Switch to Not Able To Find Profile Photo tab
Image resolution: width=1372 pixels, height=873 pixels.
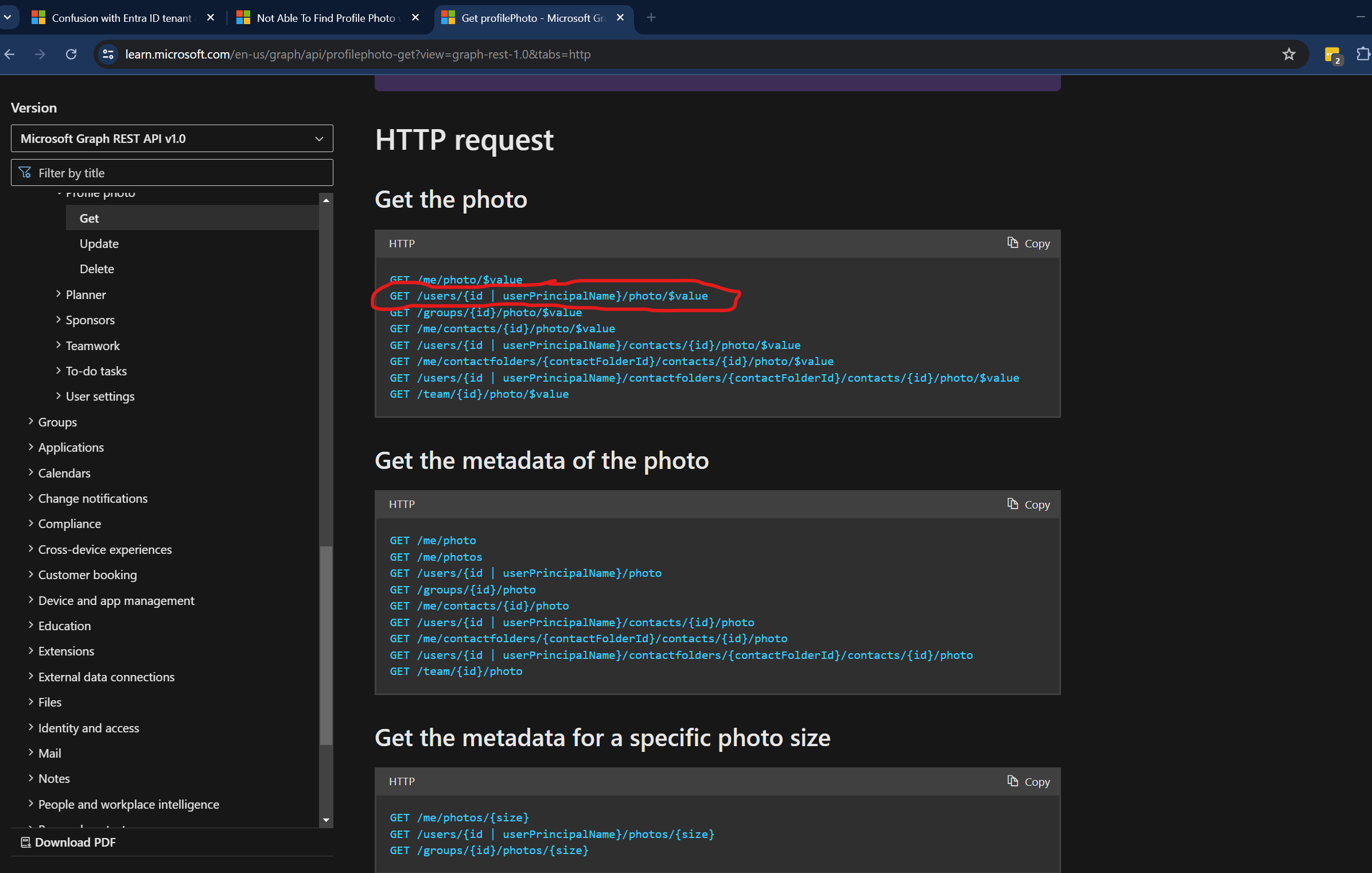[x=326, y=18]
